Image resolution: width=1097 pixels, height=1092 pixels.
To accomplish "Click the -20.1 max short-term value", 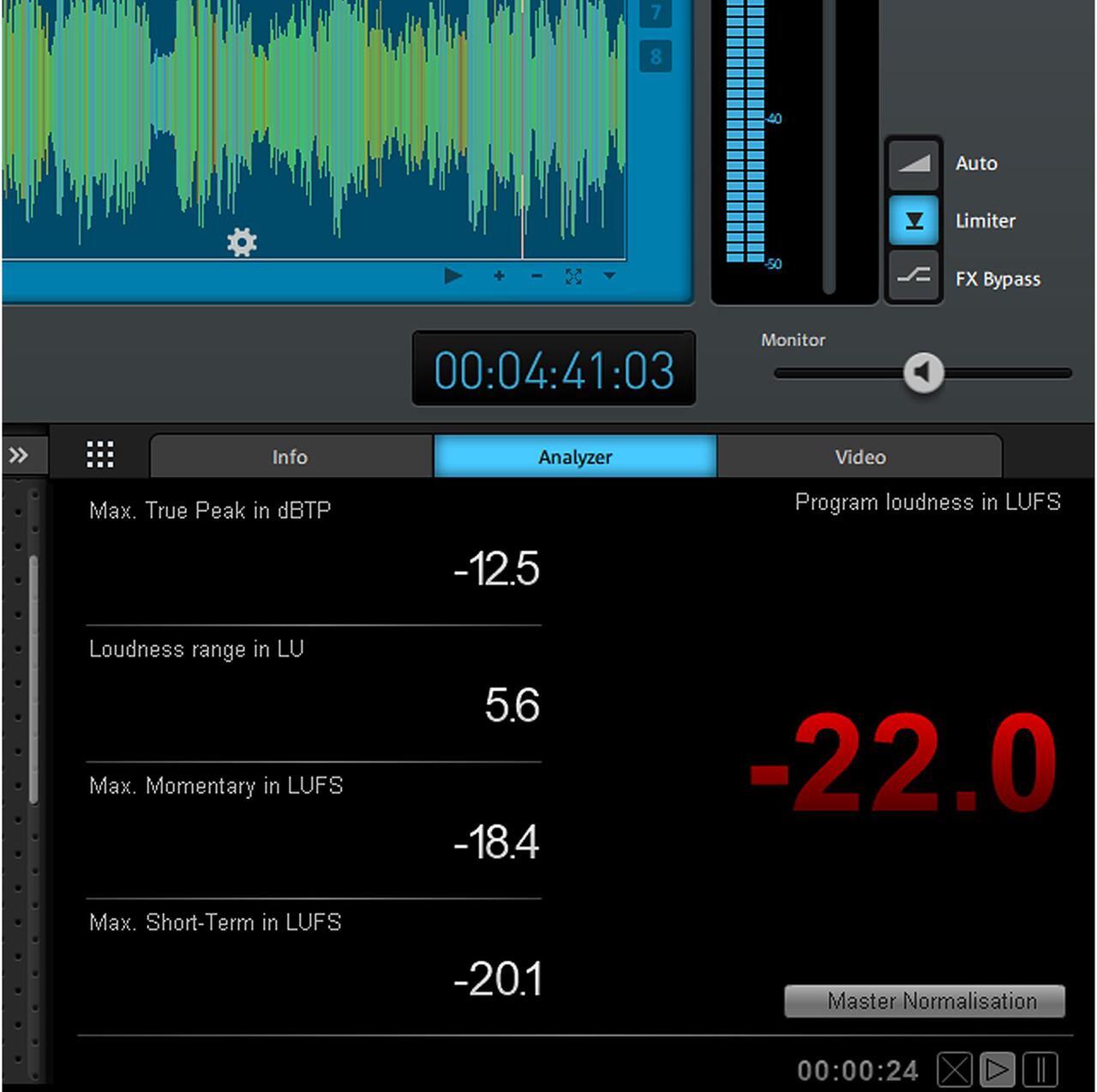I will click(498, 979).
